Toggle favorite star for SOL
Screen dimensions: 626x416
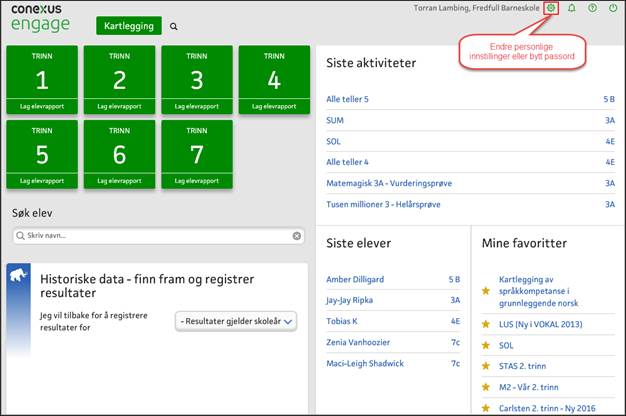click(486, 345)
